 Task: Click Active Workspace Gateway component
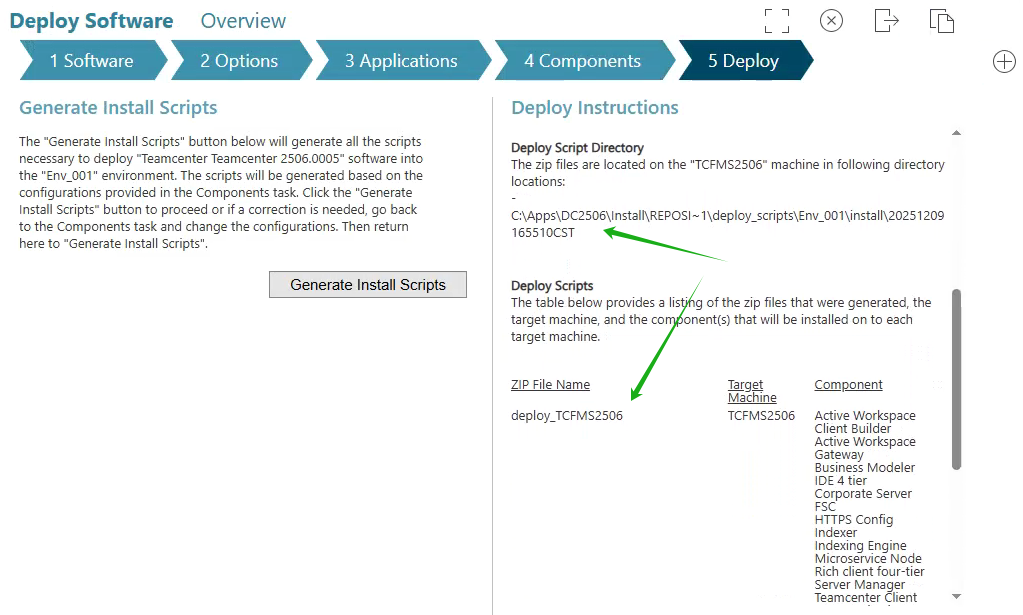coord(864,448)
